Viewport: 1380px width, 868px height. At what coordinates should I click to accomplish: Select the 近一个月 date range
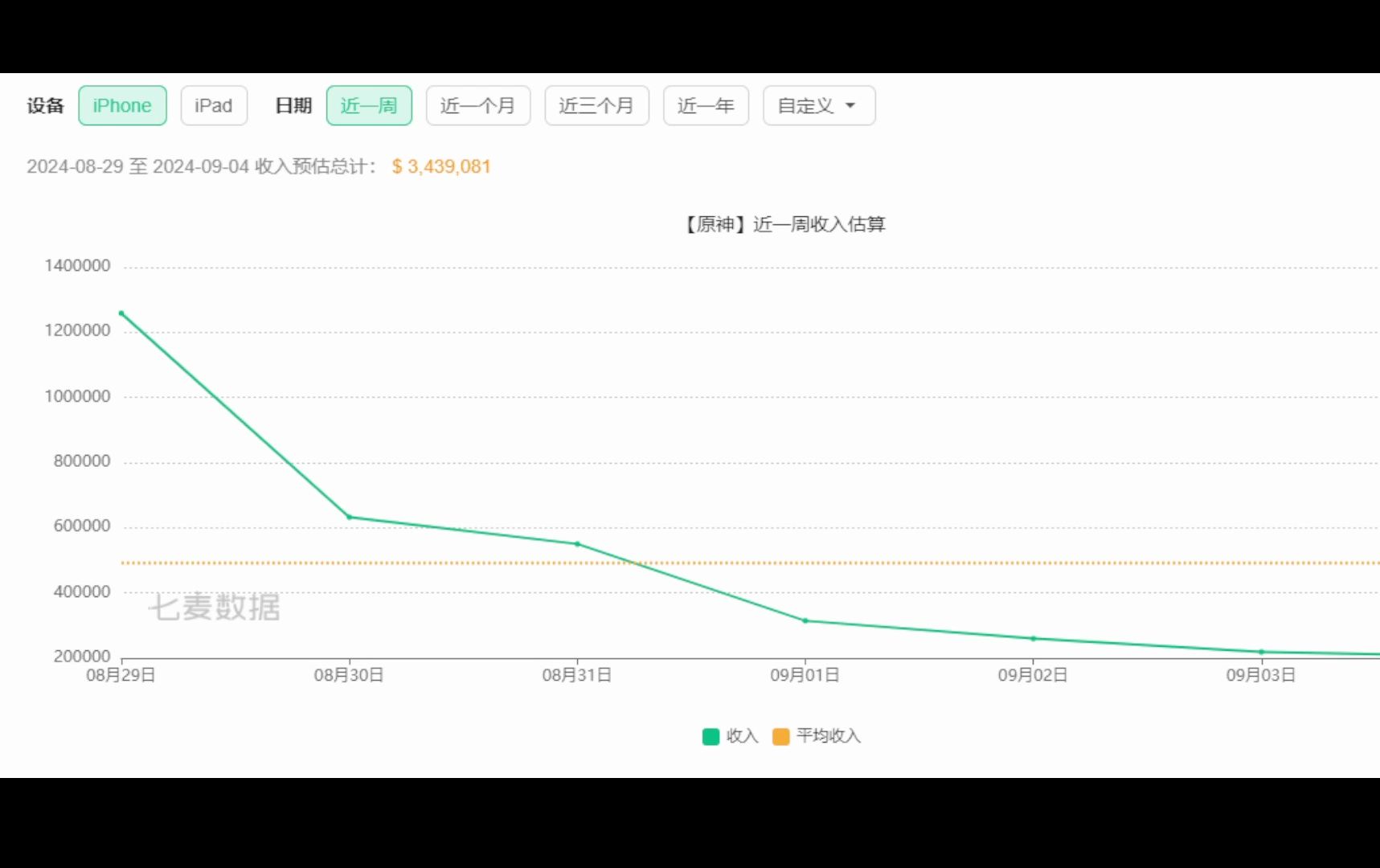pos(478,105)
